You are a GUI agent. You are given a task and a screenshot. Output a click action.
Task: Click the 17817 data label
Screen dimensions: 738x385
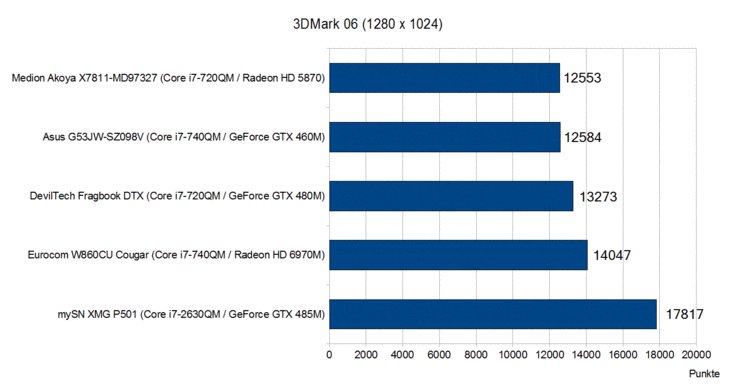[684, 314]
